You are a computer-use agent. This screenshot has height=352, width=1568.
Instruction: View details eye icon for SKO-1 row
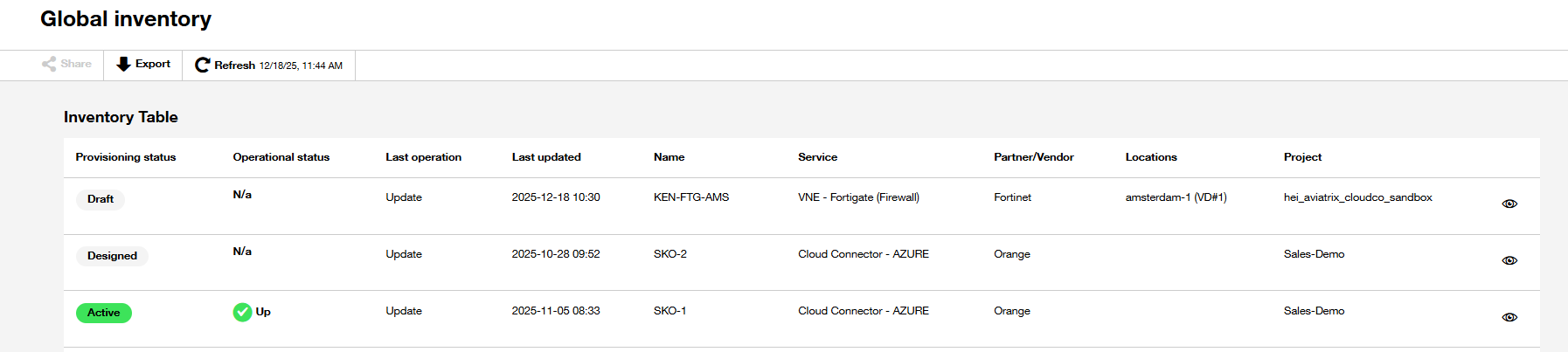(x=1509, y=317)
